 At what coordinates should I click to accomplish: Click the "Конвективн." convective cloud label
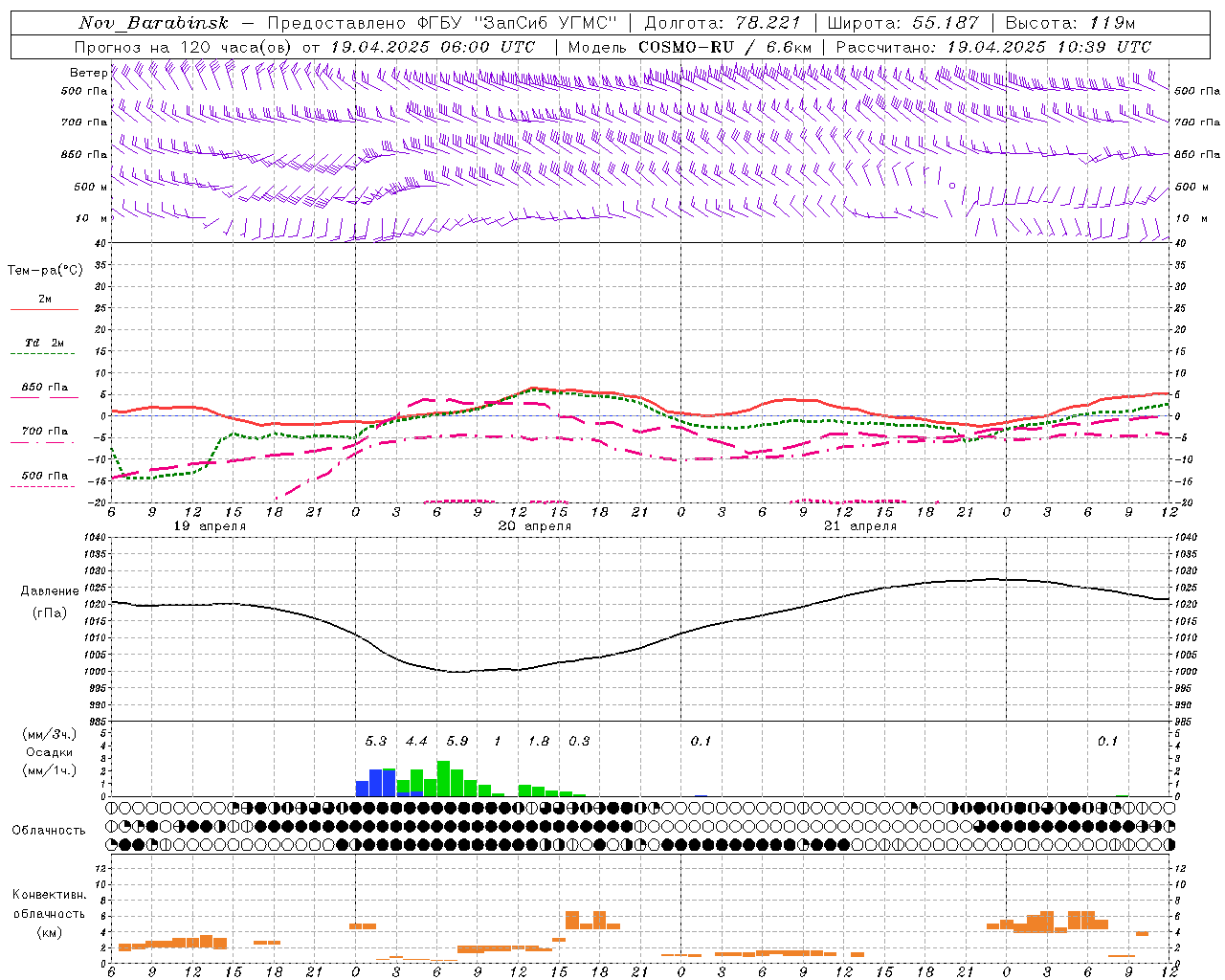(49, 895)
